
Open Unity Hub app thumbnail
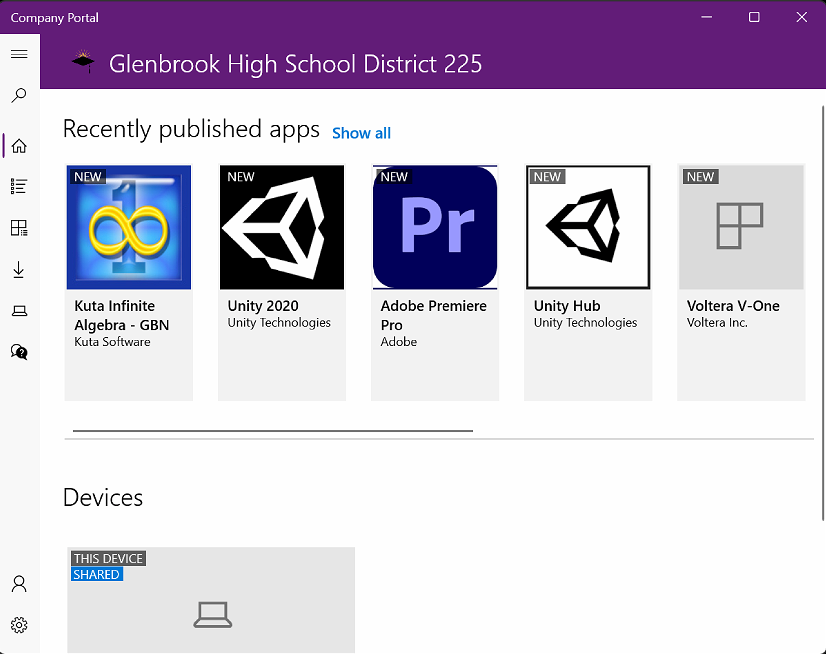588,227
